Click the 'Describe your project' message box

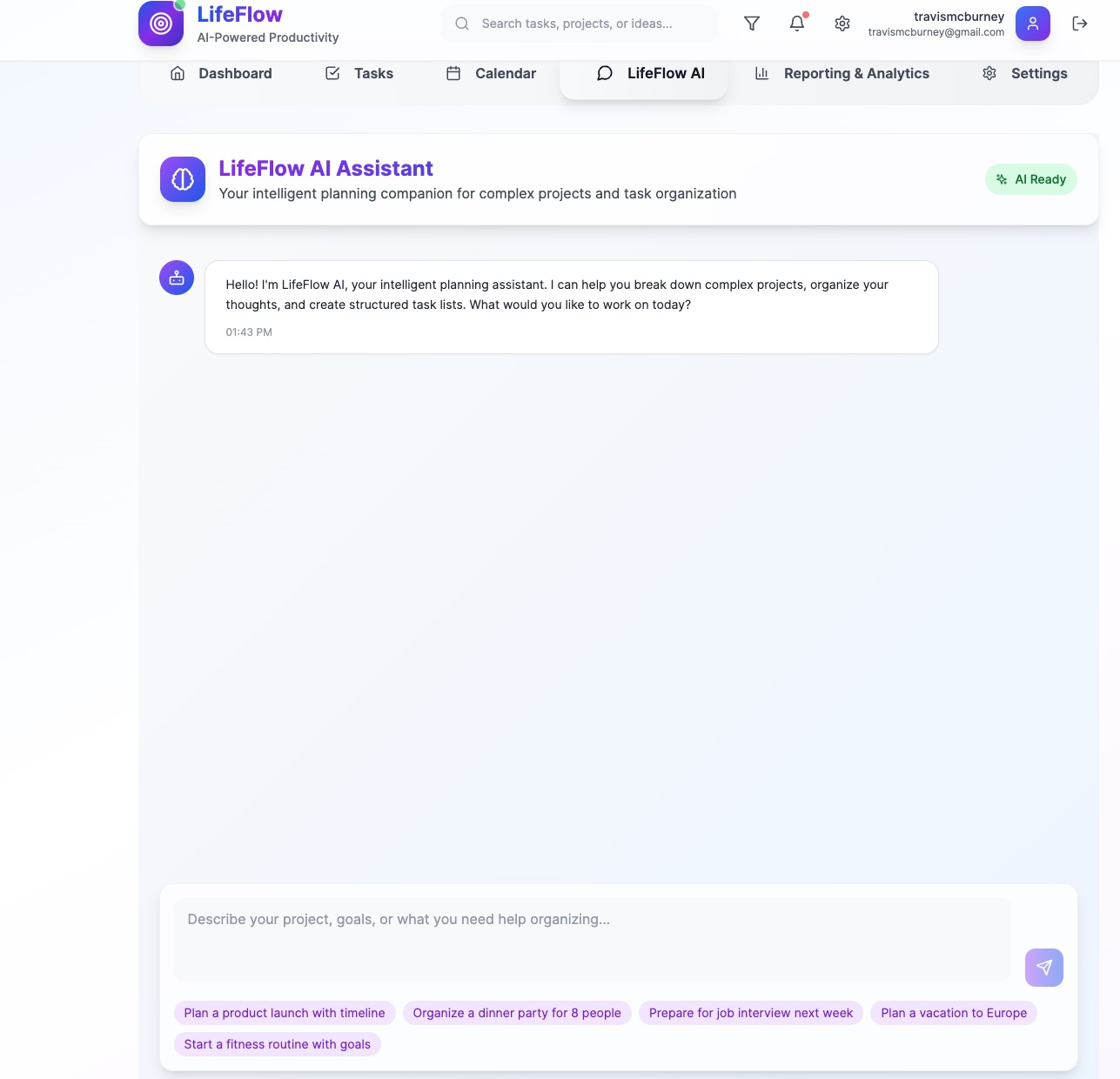click(x=593, y=940)
